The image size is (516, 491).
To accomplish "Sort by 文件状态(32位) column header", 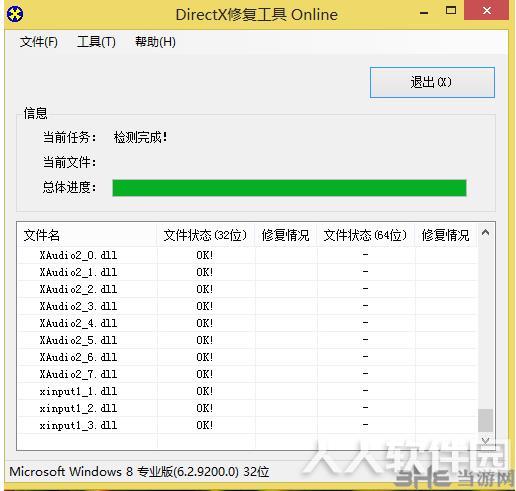I will tap(205, 235).
